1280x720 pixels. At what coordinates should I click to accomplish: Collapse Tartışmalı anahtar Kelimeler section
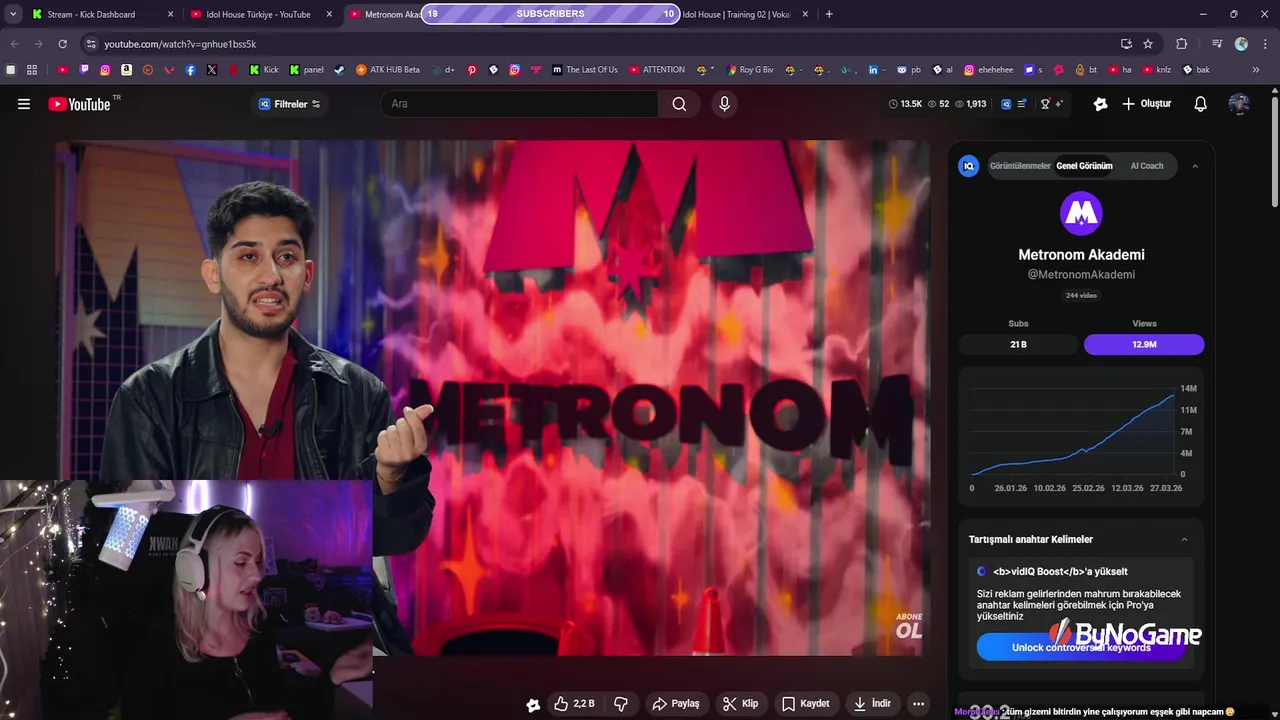[x=1185, y=539]
